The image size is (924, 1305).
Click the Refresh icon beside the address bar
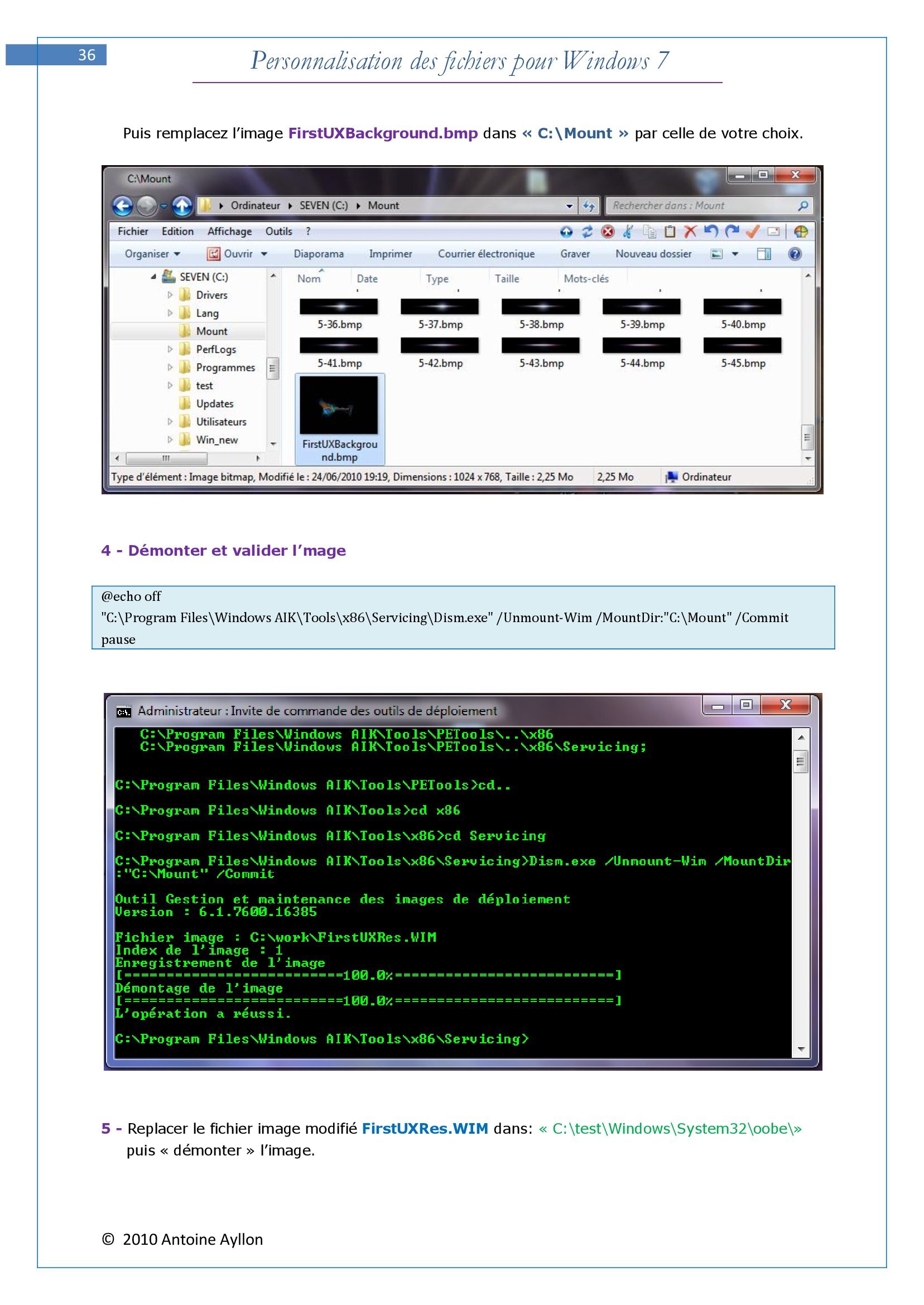click(x=588, y=206)
